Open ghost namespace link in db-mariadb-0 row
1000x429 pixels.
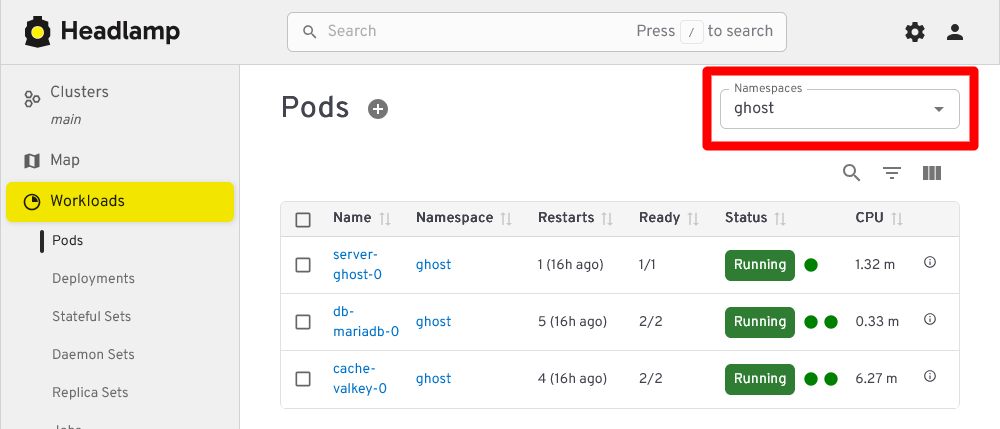click(434, 321)
